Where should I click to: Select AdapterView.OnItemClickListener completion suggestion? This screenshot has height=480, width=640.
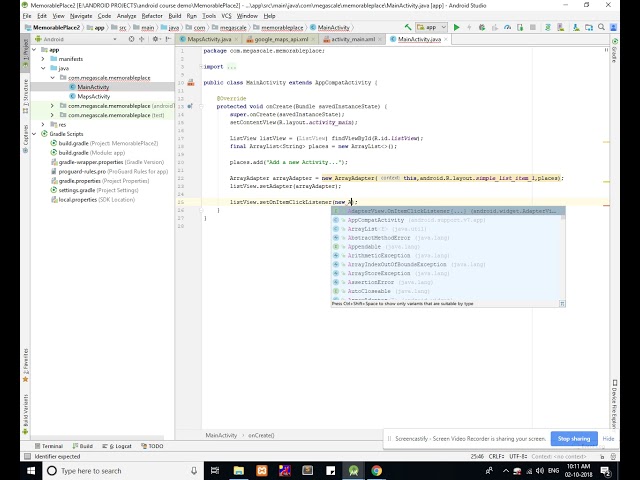448,211
